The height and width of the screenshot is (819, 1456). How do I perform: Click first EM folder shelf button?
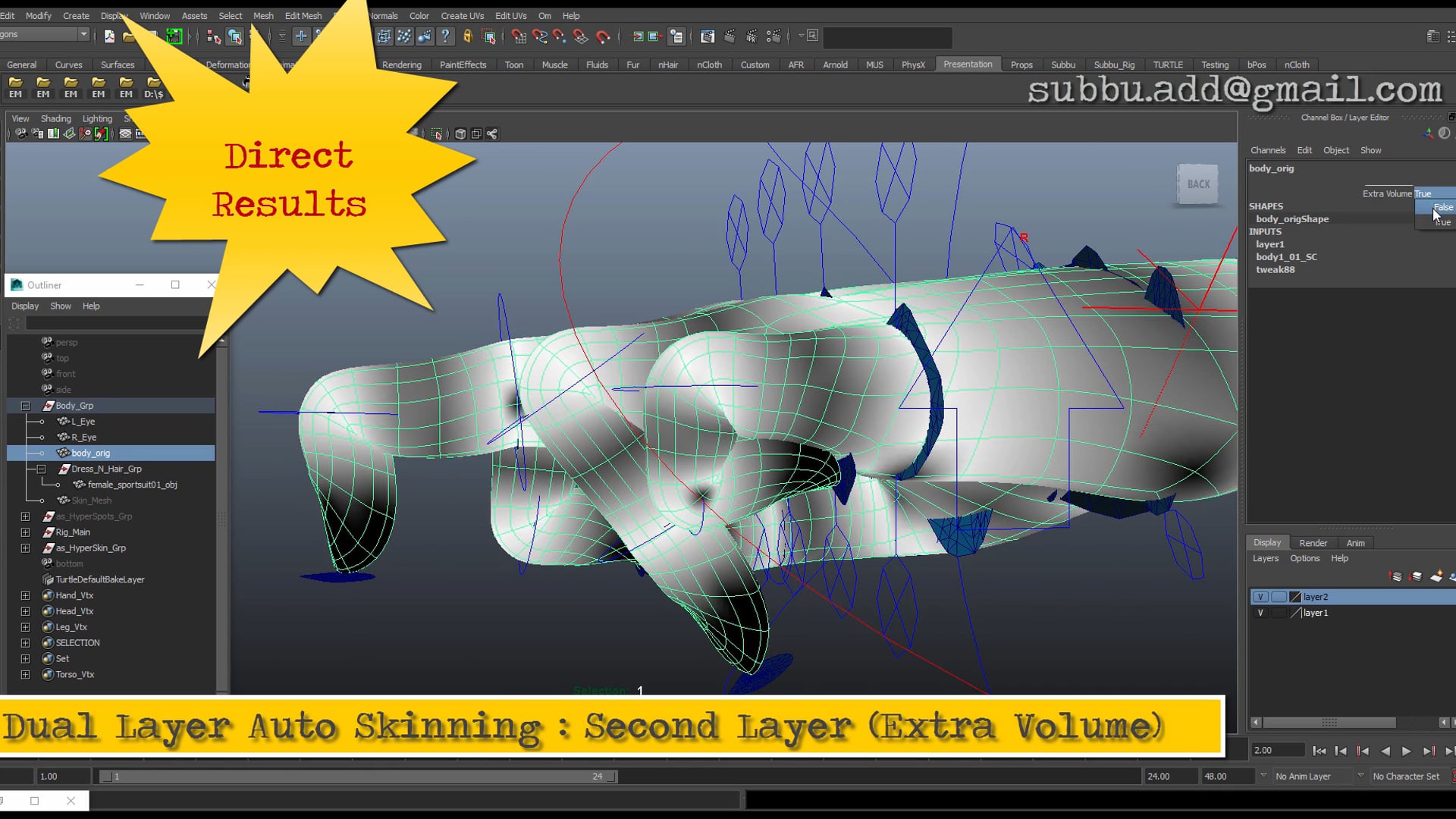click(15, 87)
